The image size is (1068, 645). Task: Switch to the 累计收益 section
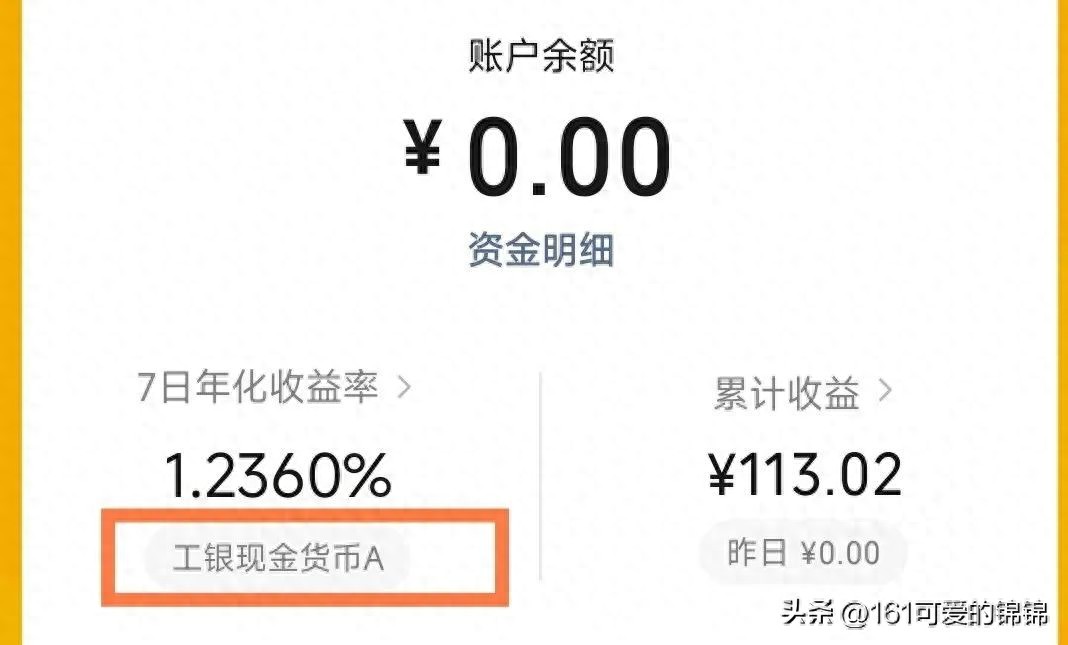[786, 393]
